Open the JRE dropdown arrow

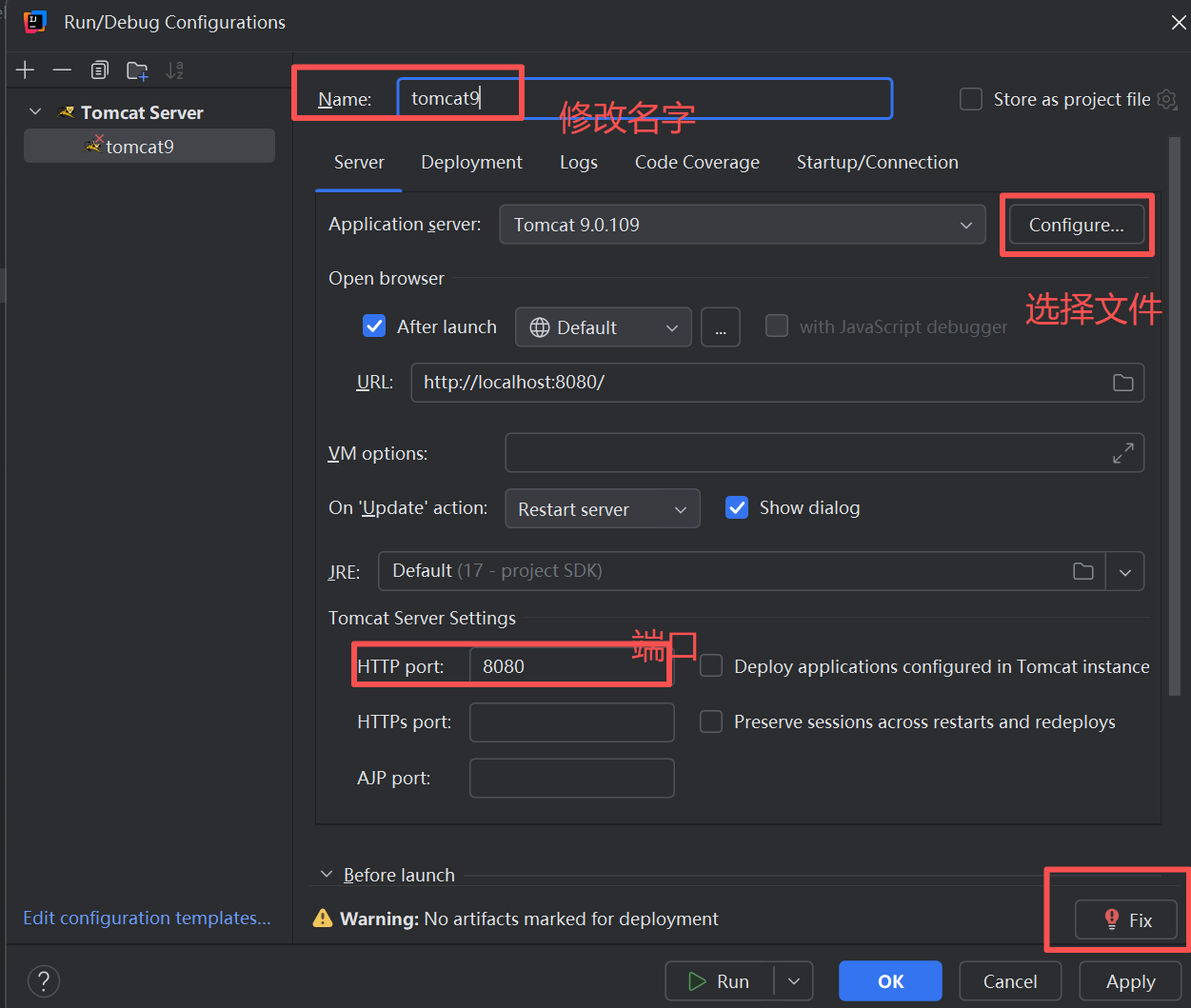(1125, 572)
